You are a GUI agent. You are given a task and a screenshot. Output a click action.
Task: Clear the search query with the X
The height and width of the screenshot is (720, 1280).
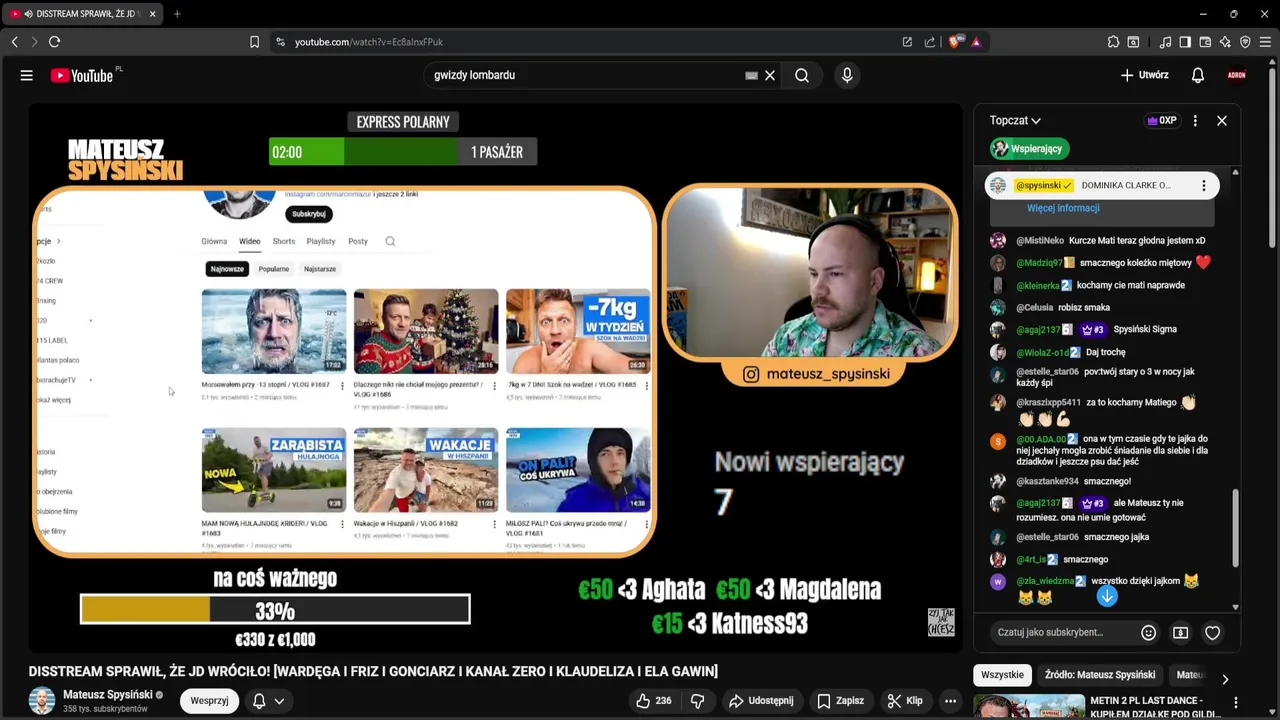tap(770, 75)
